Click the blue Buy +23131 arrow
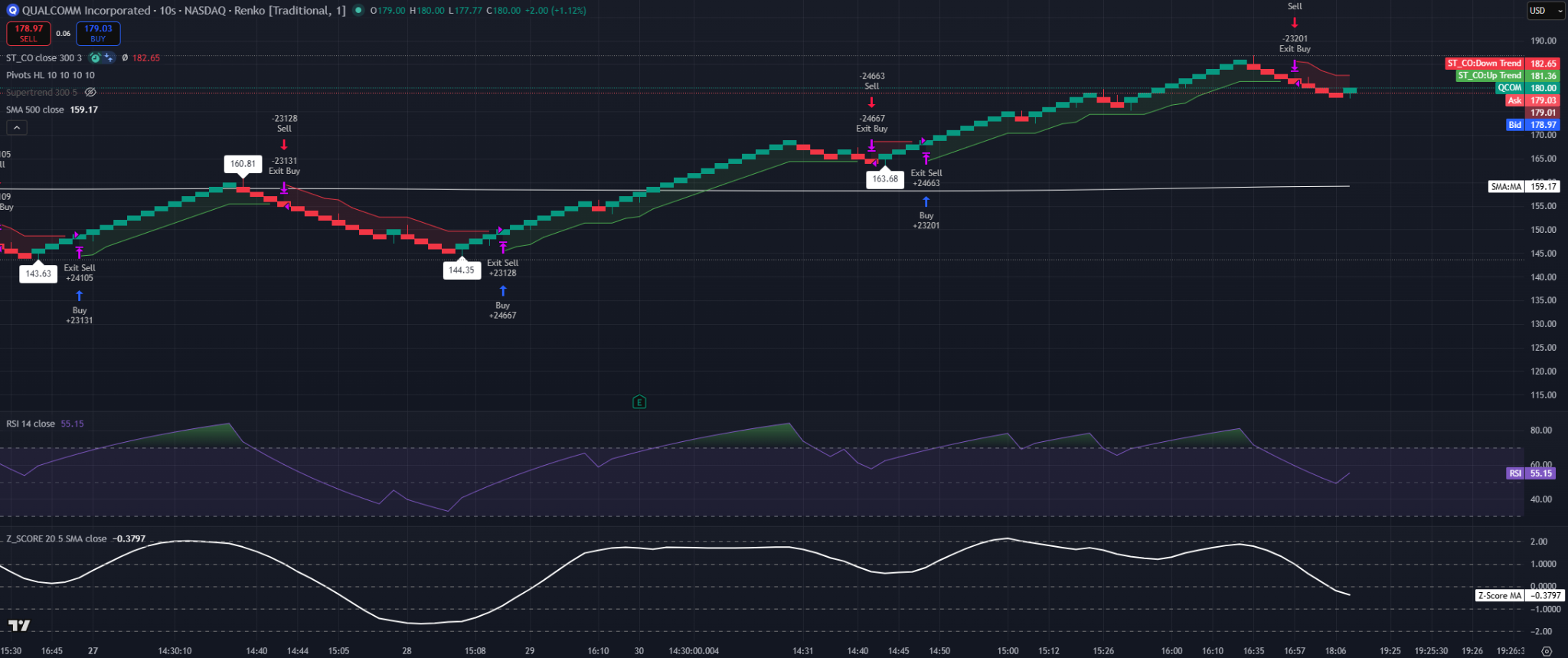The width and height of the screenshot is (1568, 658). tap(80, 296)
